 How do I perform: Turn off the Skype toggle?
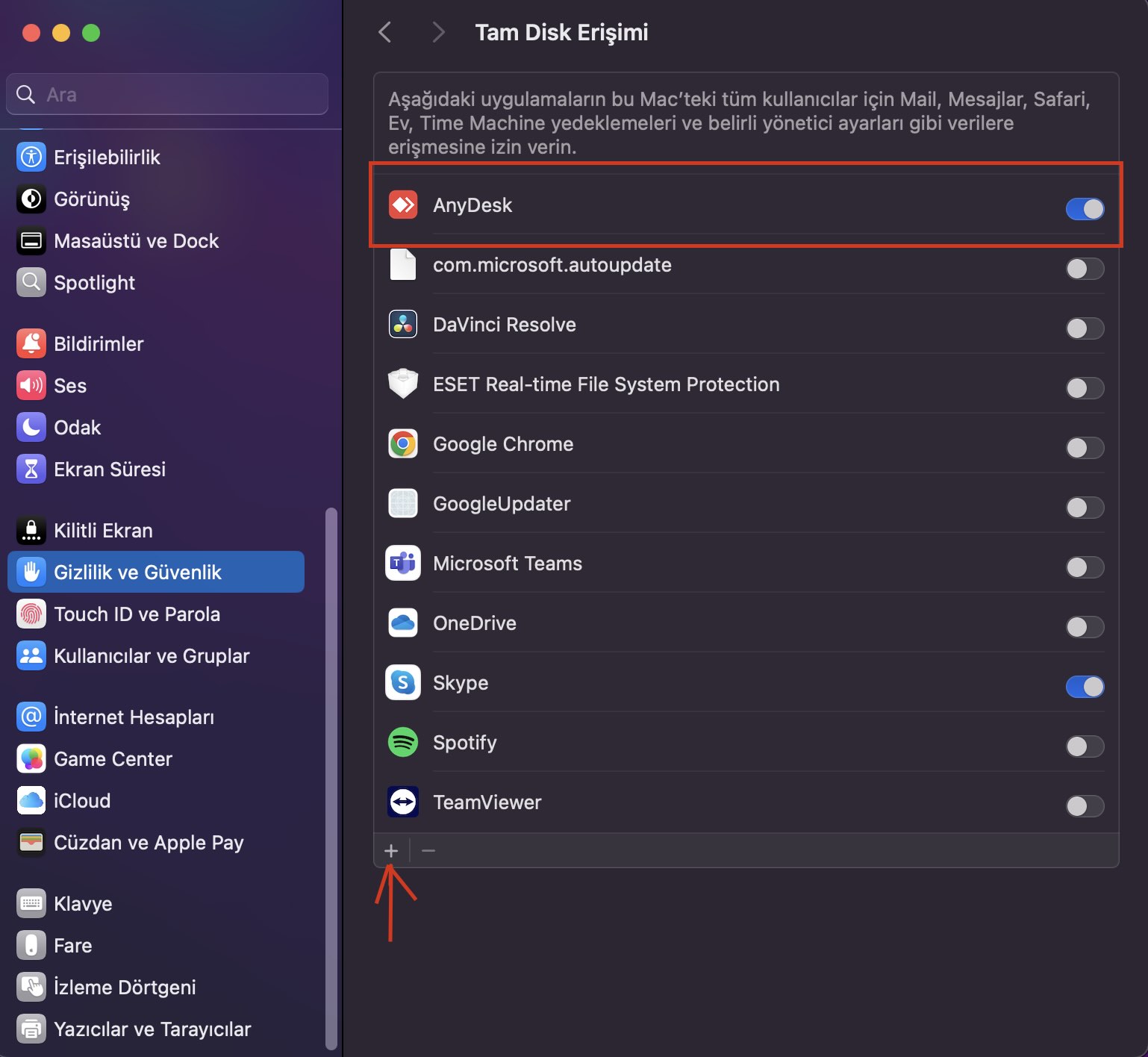point(1085,687)
